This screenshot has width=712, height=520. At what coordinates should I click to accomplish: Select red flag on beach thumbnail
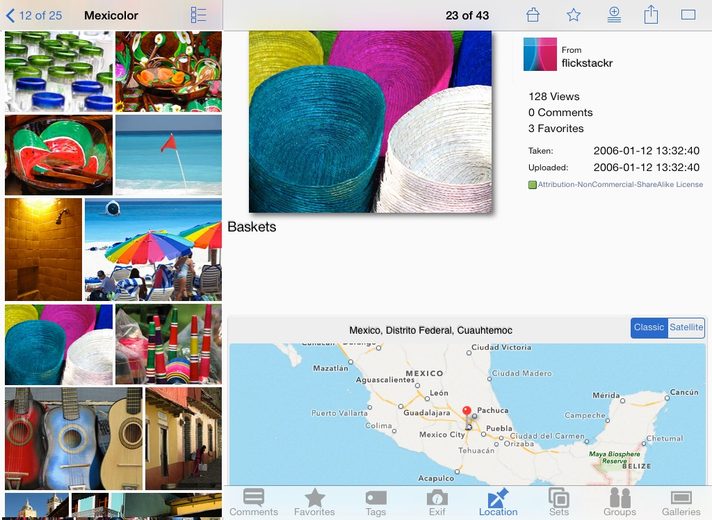(x=168, y=155)
